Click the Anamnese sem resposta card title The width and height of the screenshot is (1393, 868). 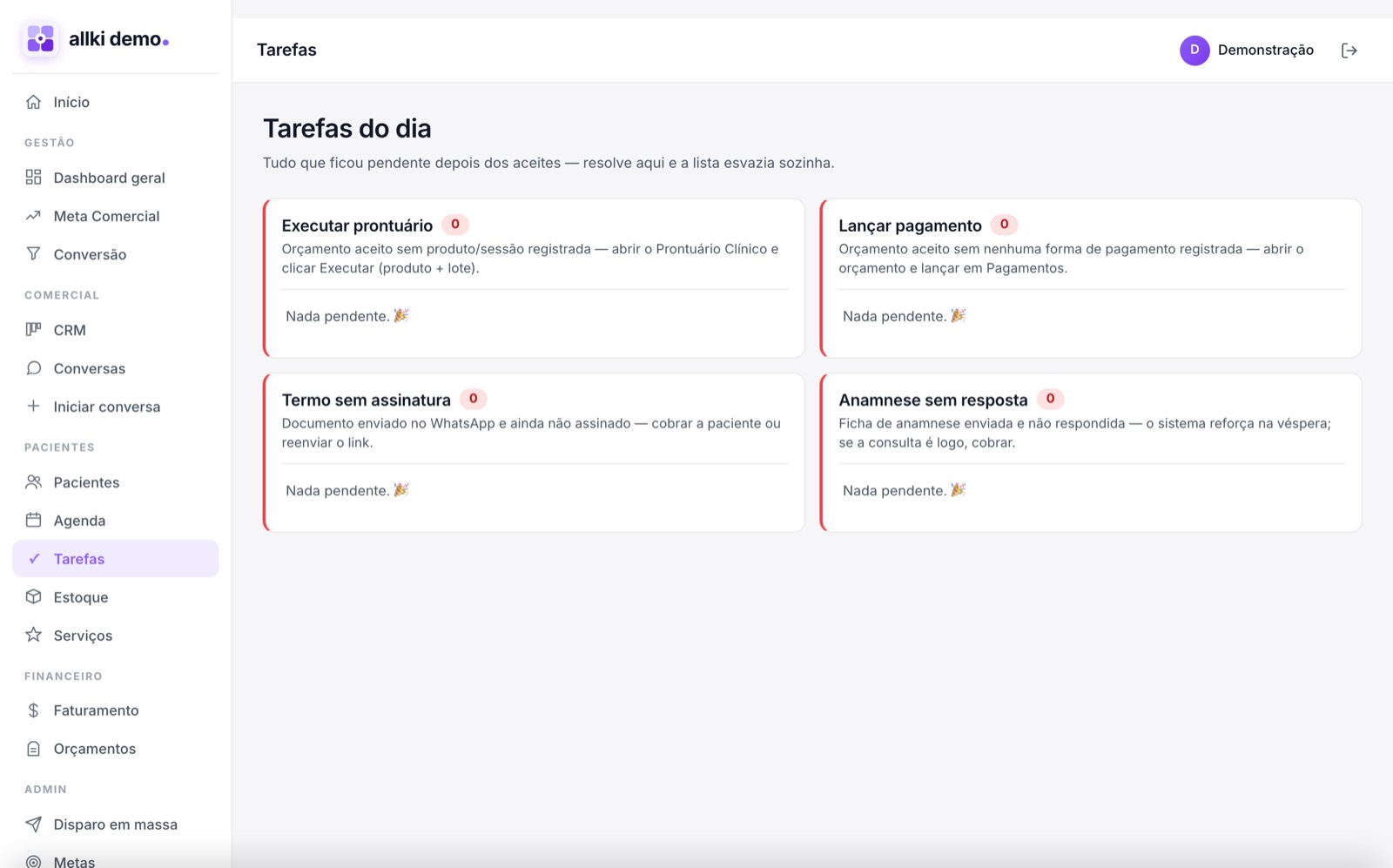(932, 400)
